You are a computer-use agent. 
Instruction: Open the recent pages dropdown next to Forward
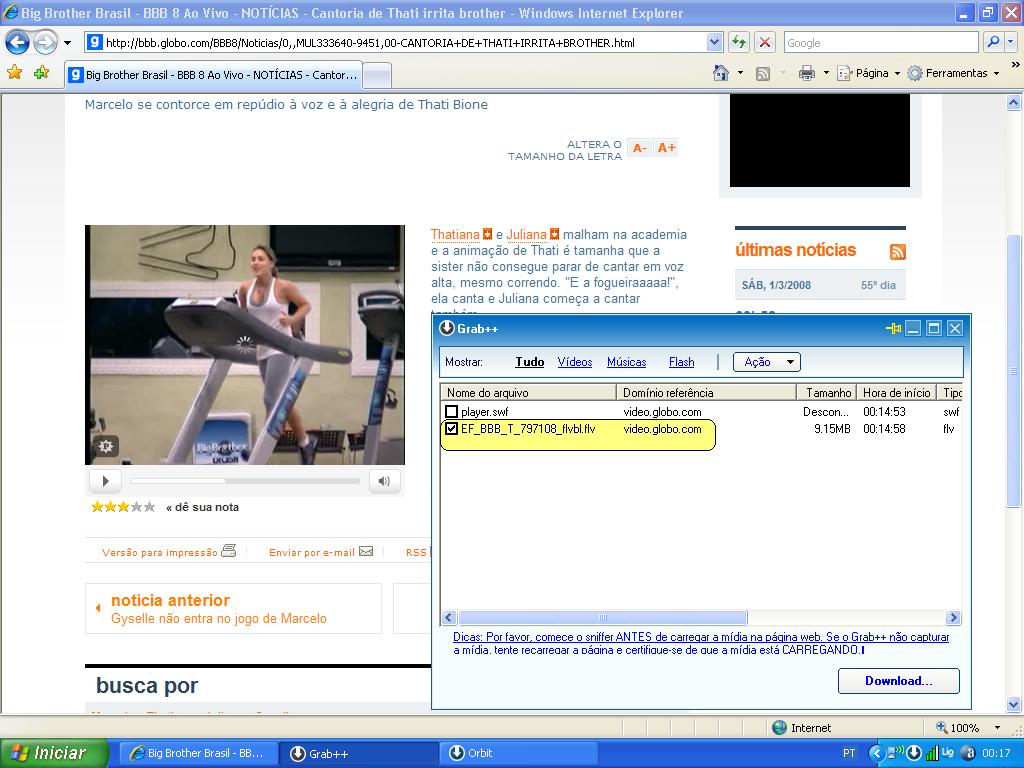[x=67, y=43]
